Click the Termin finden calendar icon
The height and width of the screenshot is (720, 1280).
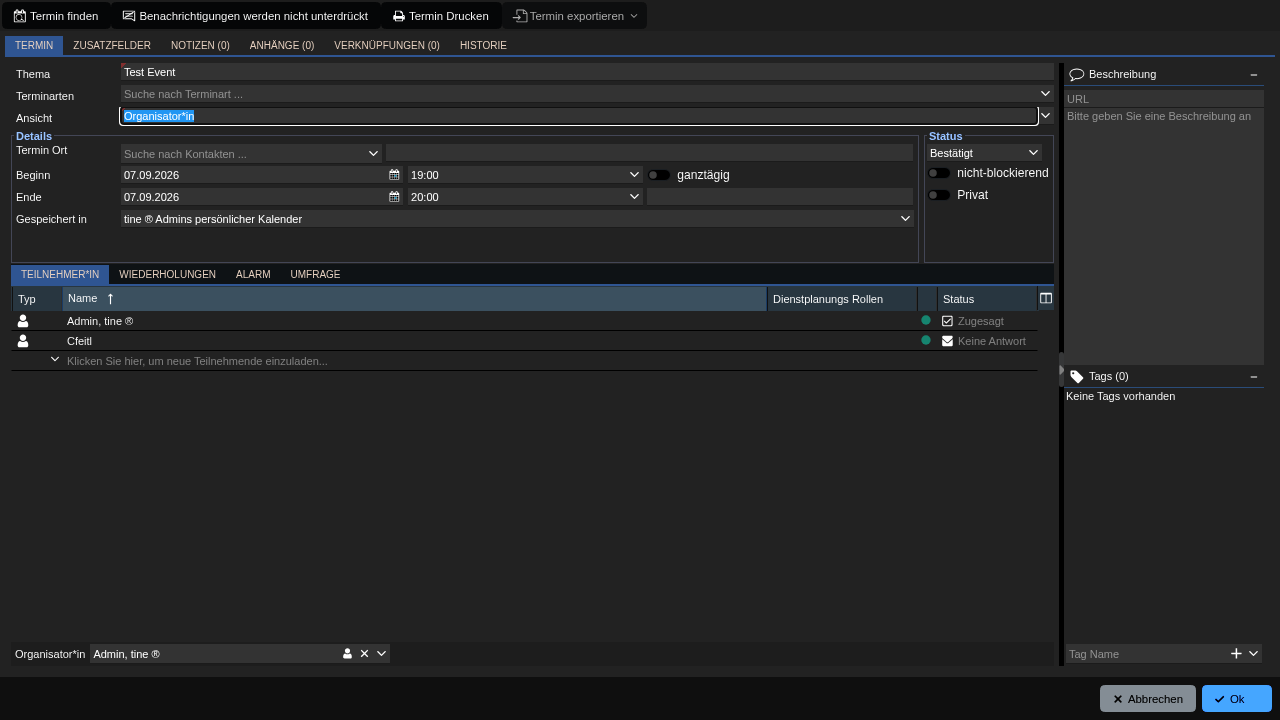tap(20, 16)
